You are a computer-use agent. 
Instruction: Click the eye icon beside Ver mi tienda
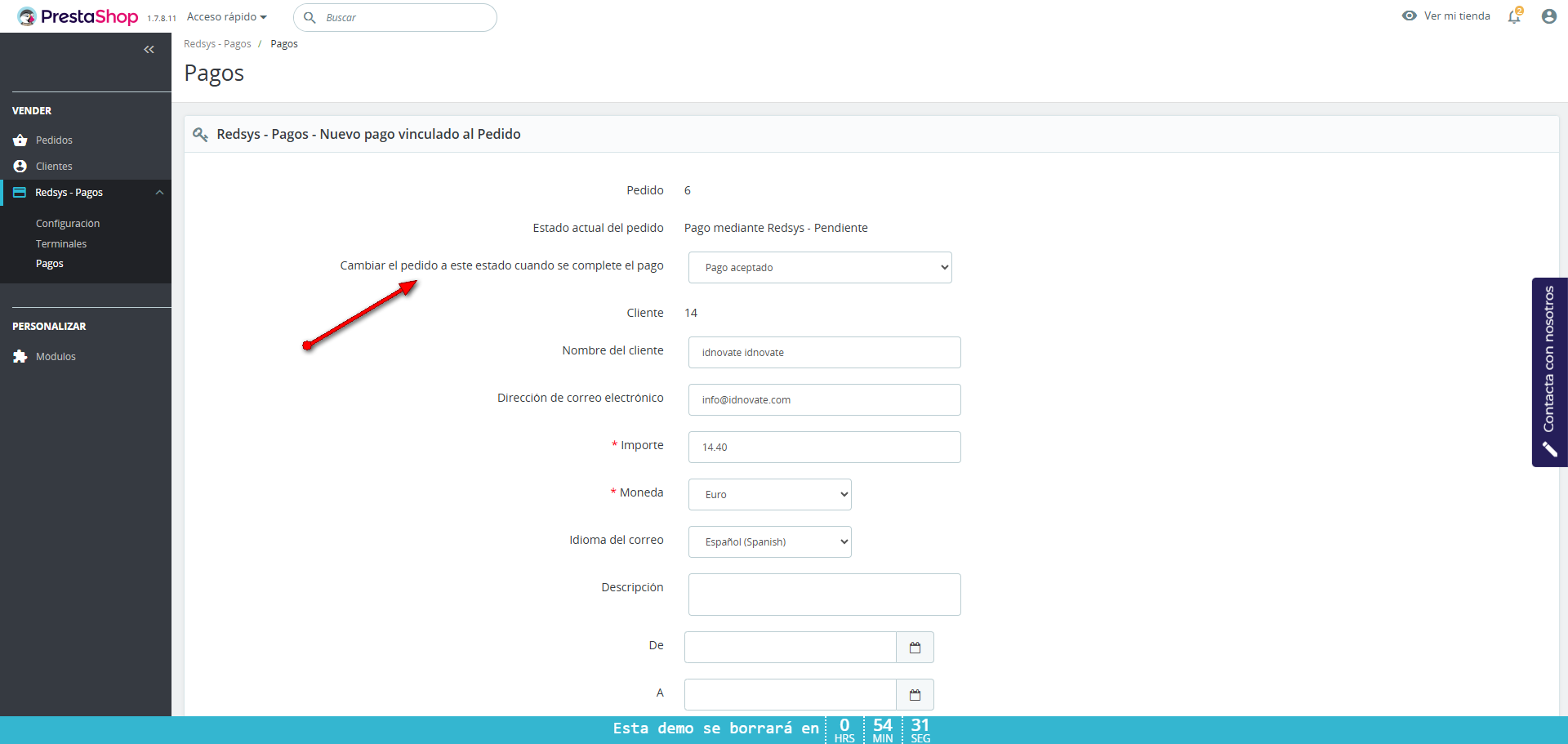click(x=1409, y=16)
